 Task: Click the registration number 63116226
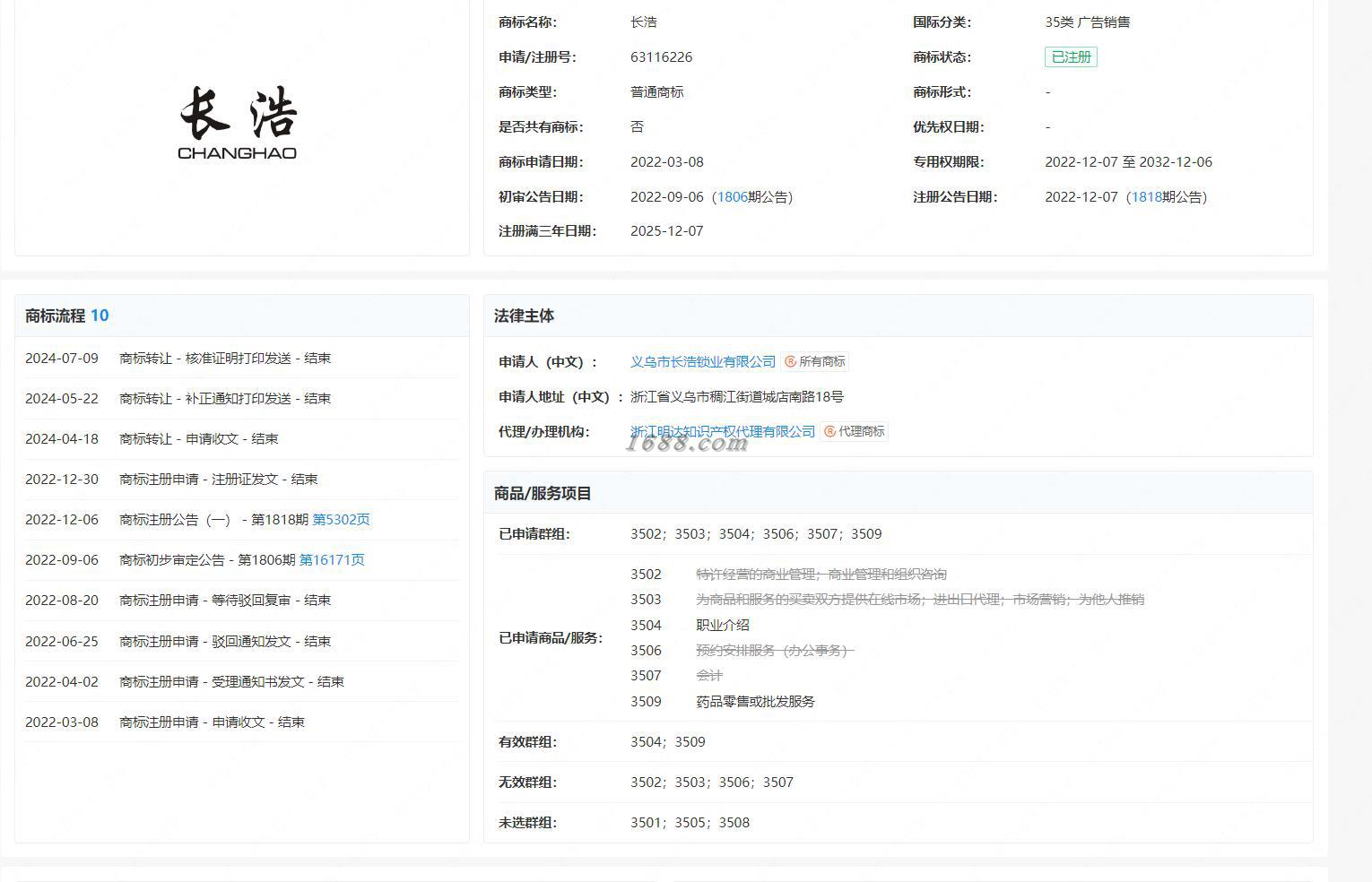coord(662,56)
